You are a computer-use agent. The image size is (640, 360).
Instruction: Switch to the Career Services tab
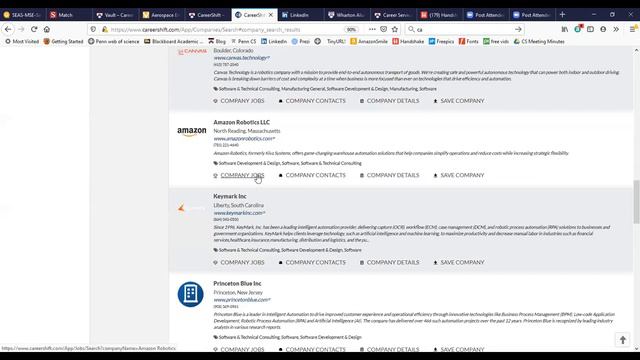click(x=393, y=15)
